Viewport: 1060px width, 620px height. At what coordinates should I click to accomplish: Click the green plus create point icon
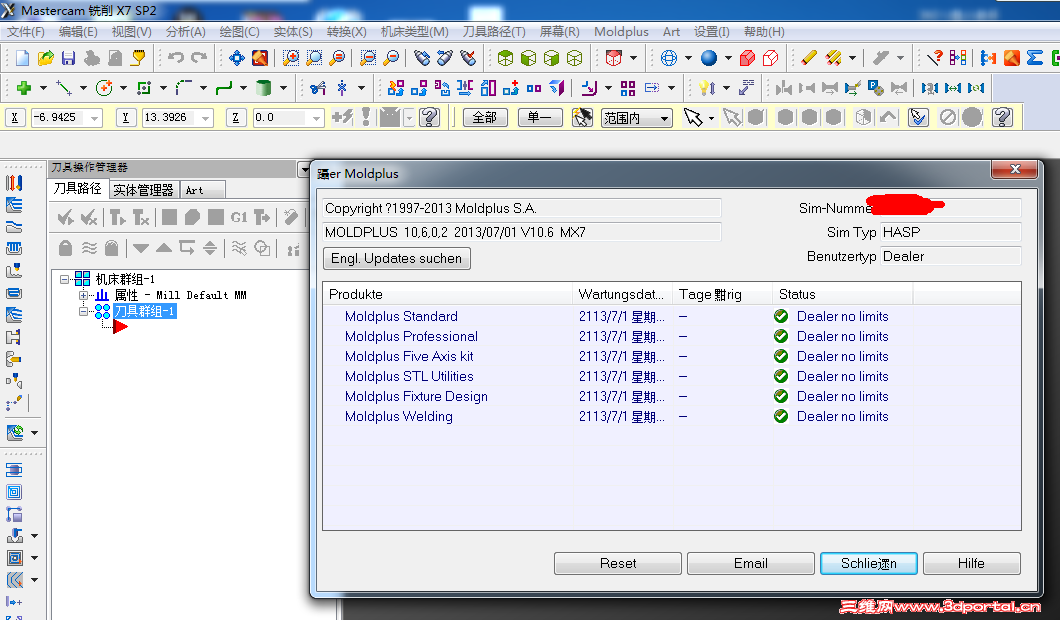point(24,88)
